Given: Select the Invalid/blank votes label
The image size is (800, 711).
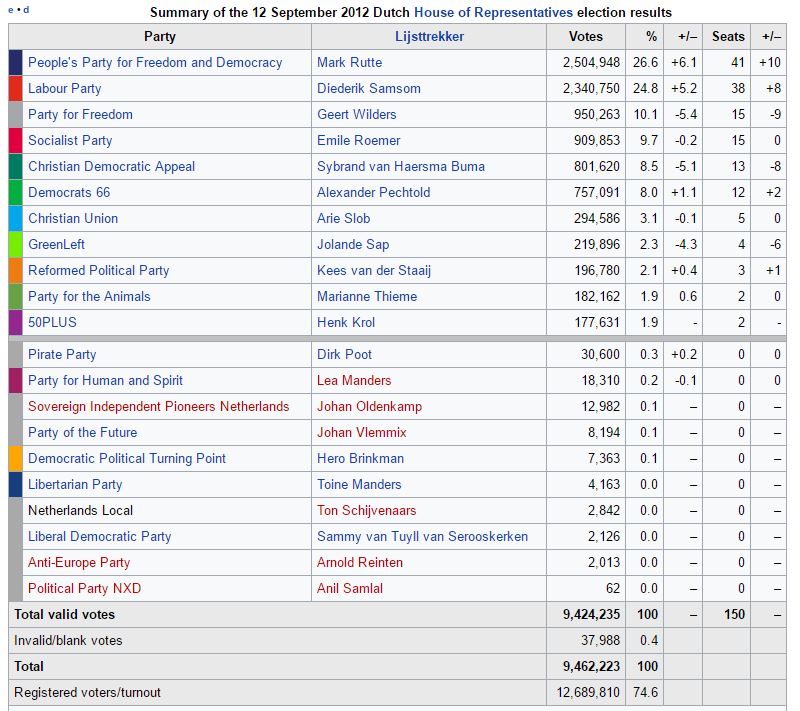Looking at the screenshot, I should coord(68,641).
